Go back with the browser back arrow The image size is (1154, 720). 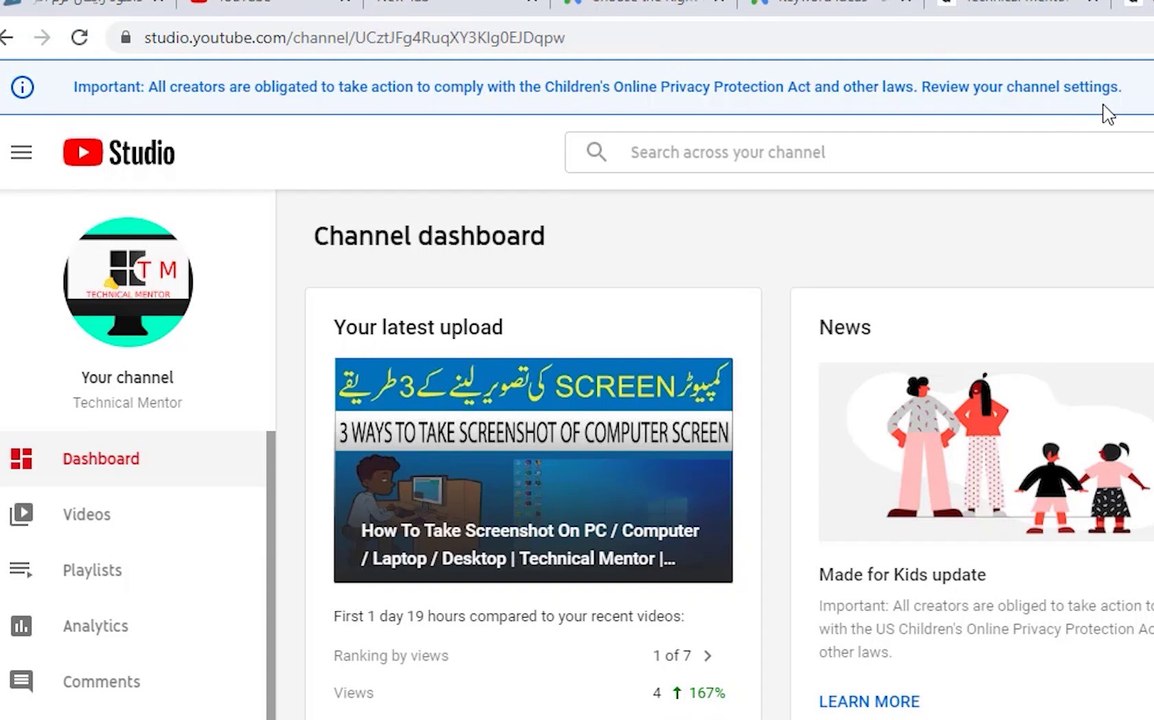pos(7,38)
